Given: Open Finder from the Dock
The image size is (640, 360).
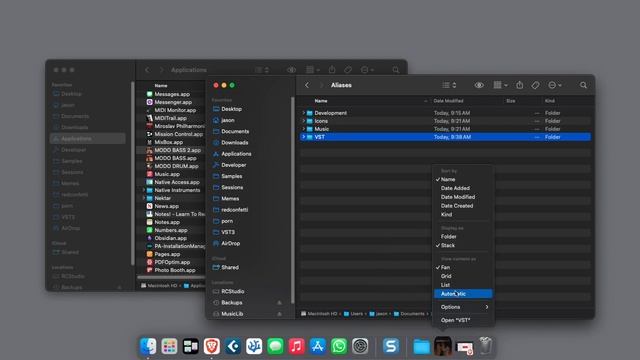Looking at the screenshot, I should 148,346.
